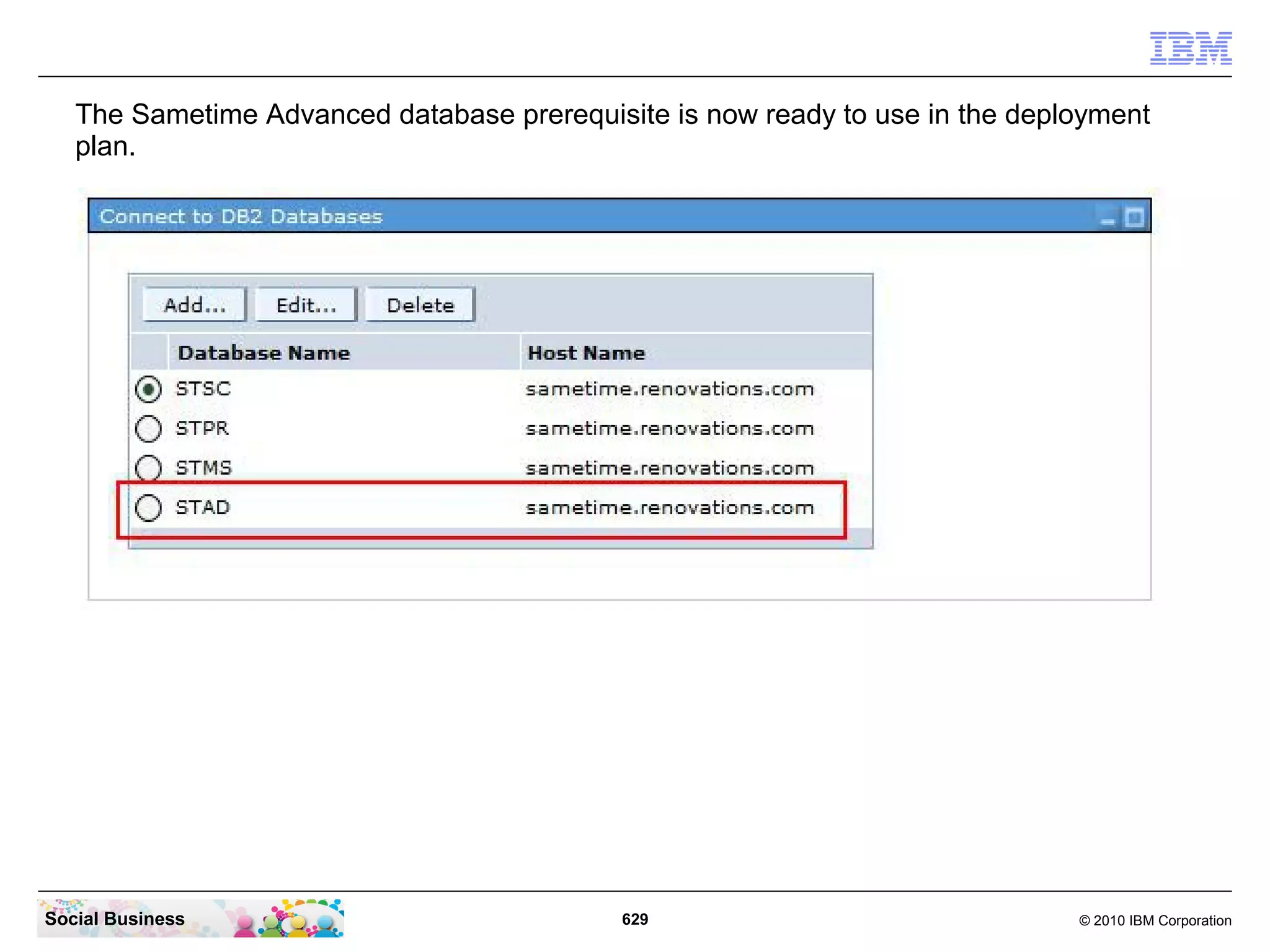
Task: Click the Database Name column header
Action: (x=344, y=353)
